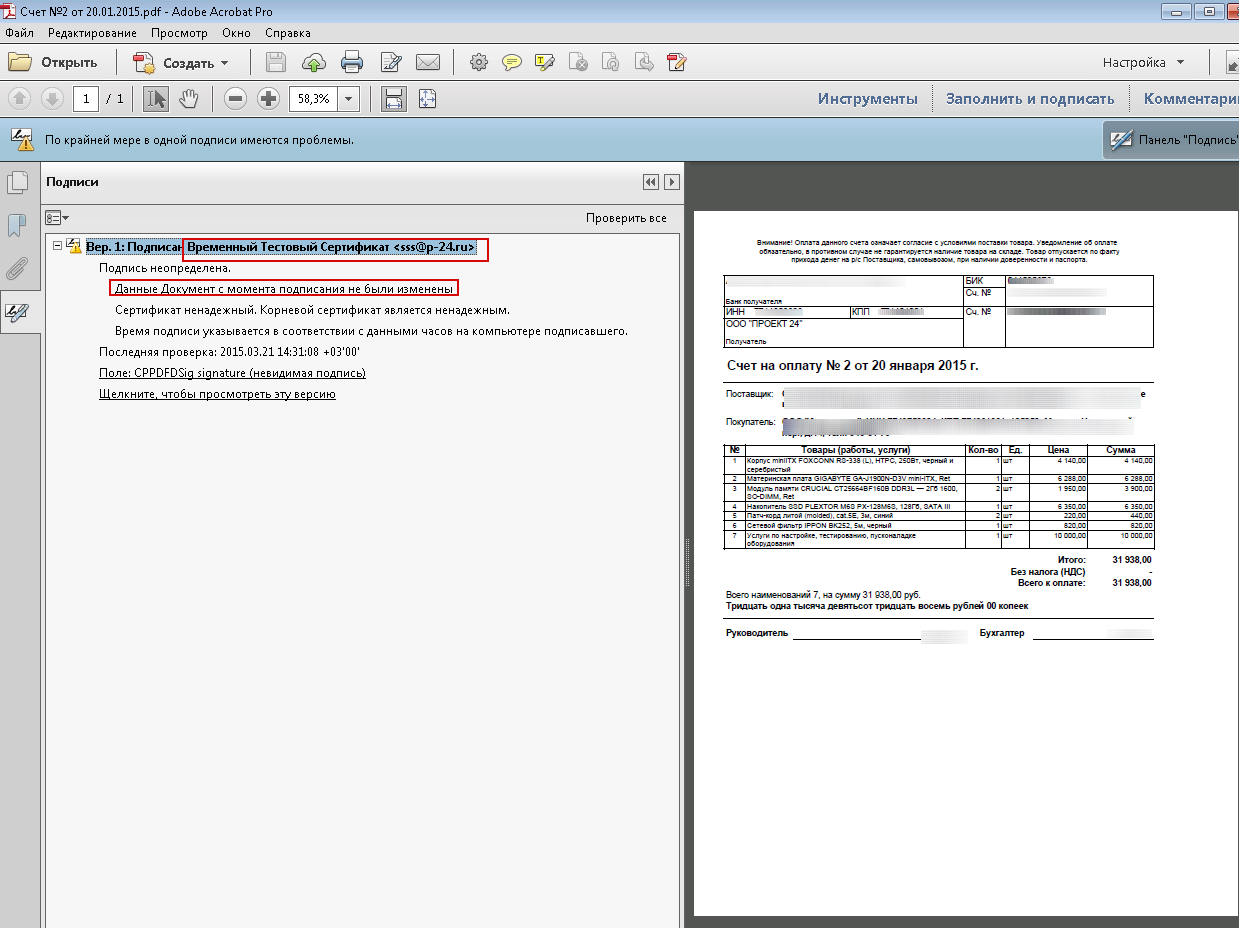Click the page number field
Screen dimensions: 1239x928
pos(86,98)
